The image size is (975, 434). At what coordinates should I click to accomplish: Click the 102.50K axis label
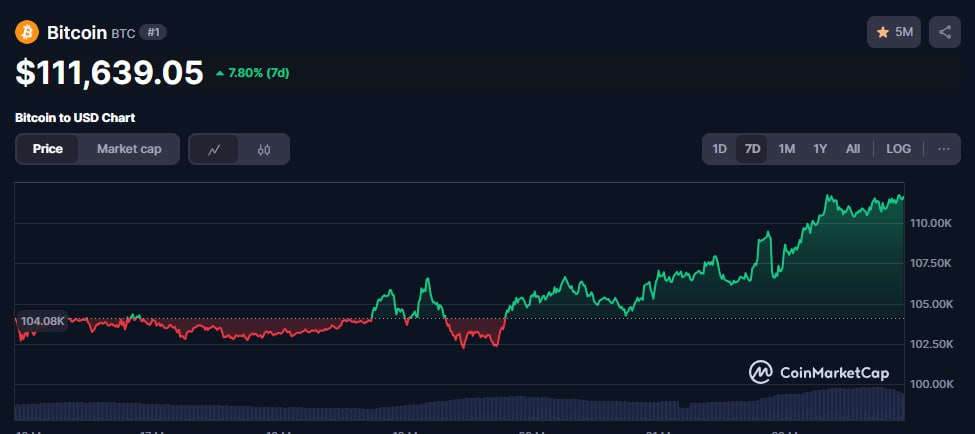point(931,344)
